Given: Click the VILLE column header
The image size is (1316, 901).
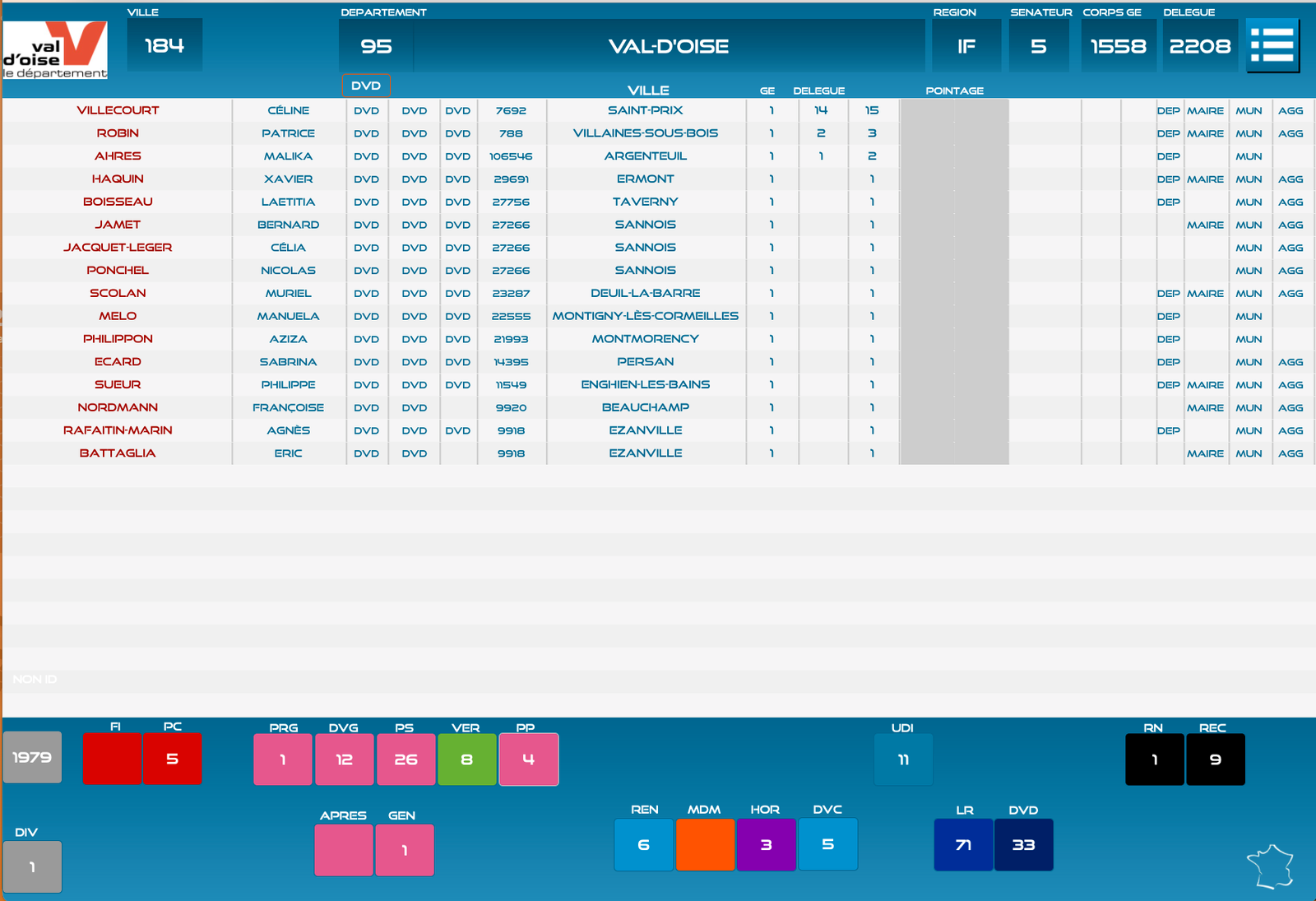Looking at the screenshot, I should point(648,91).
